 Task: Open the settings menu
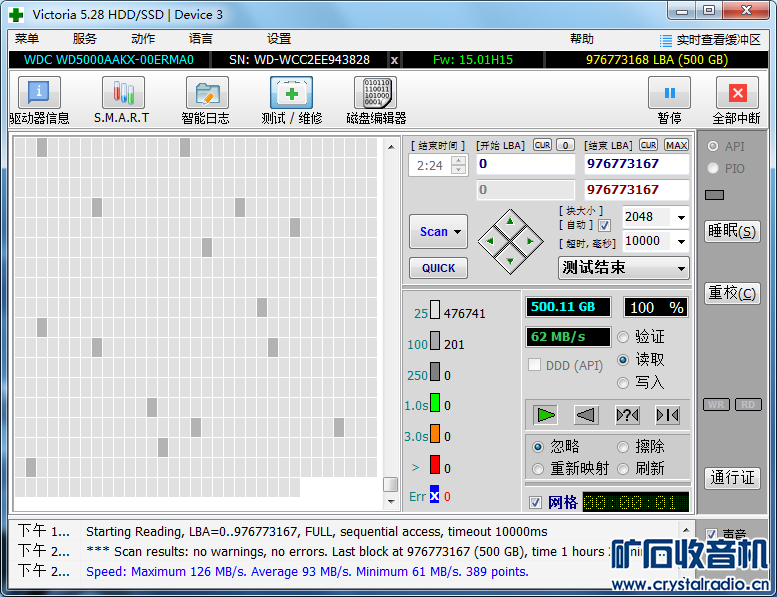coord(279,39)
